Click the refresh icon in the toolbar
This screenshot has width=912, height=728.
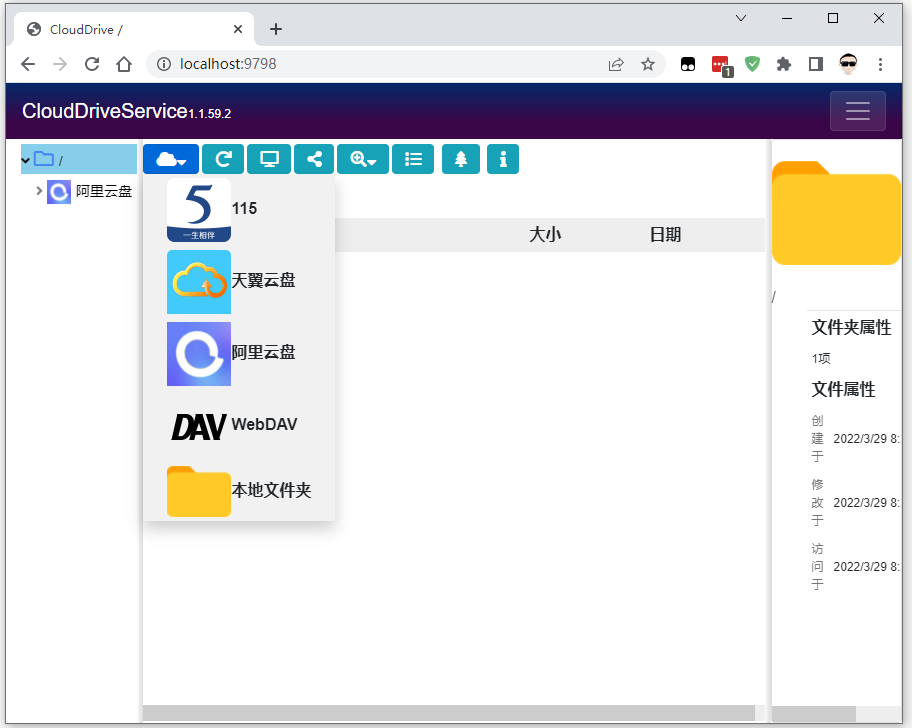(x=222, y=159)
